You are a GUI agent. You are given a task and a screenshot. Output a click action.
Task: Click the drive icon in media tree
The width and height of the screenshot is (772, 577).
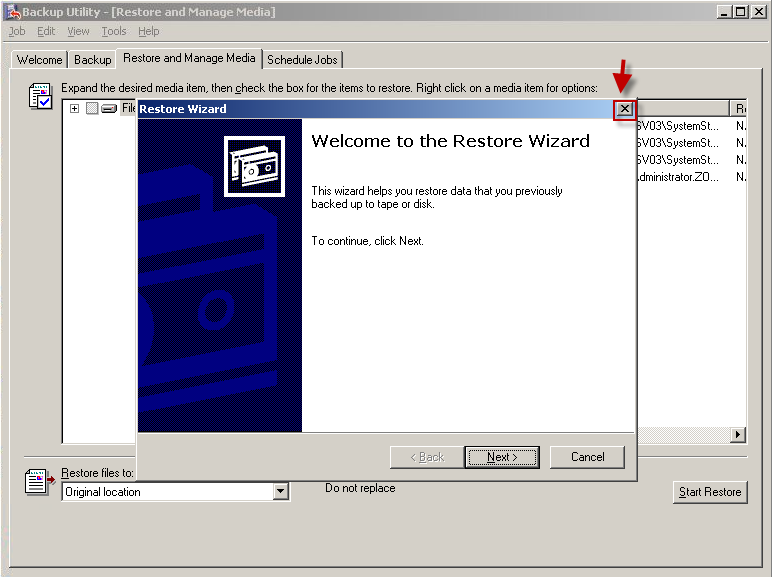click(109, 108)
